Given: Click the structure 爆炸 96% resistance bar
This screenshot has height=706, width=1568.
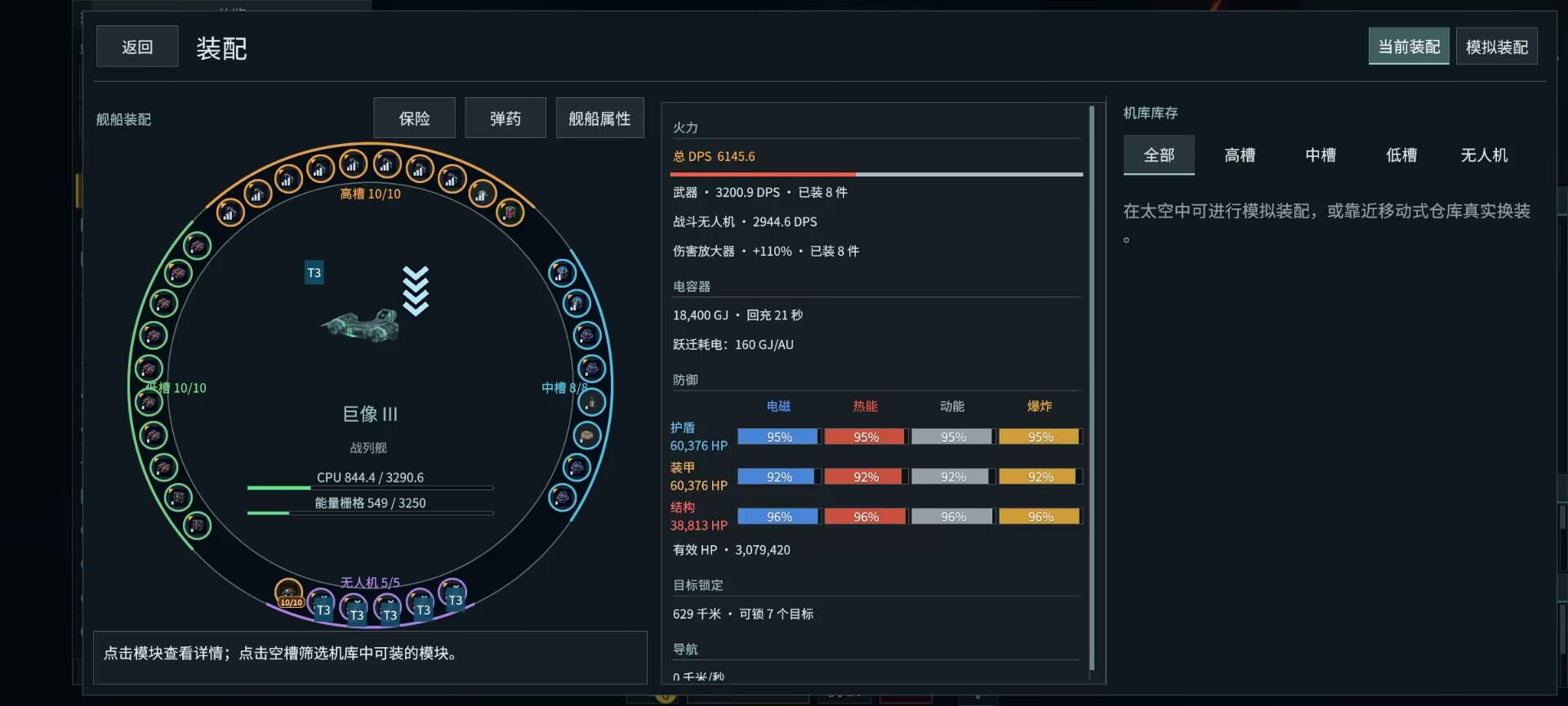Looking at the screenshot, I should (1040, 516).
